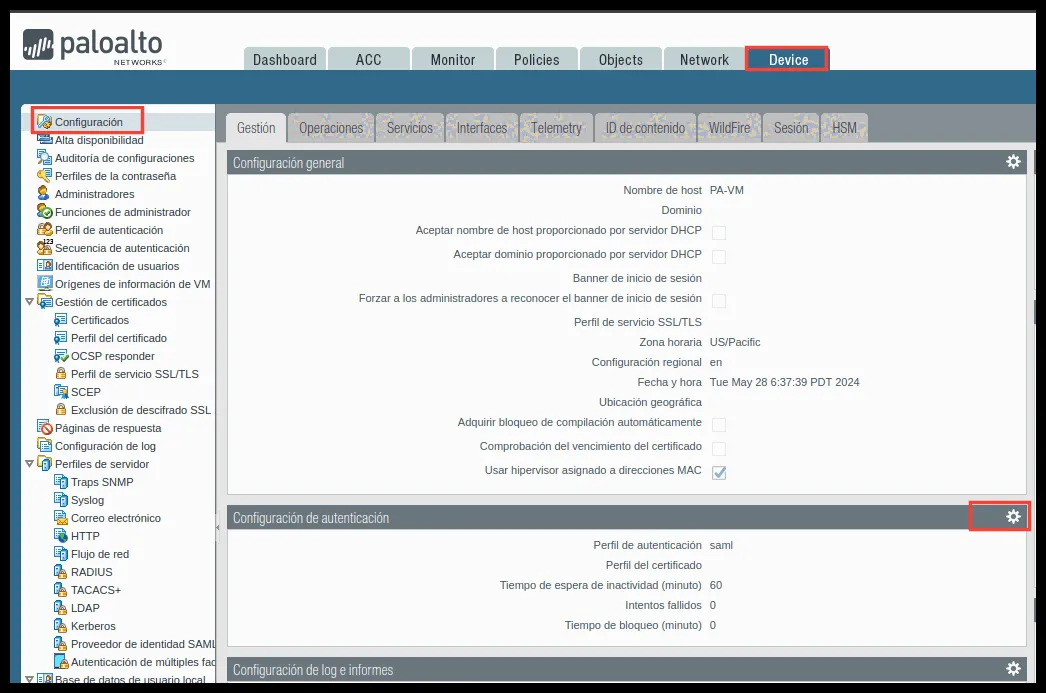1046x693 pixels.
Task: Collapse the Perfiles de servidor tree node
Action: (29, 464)
